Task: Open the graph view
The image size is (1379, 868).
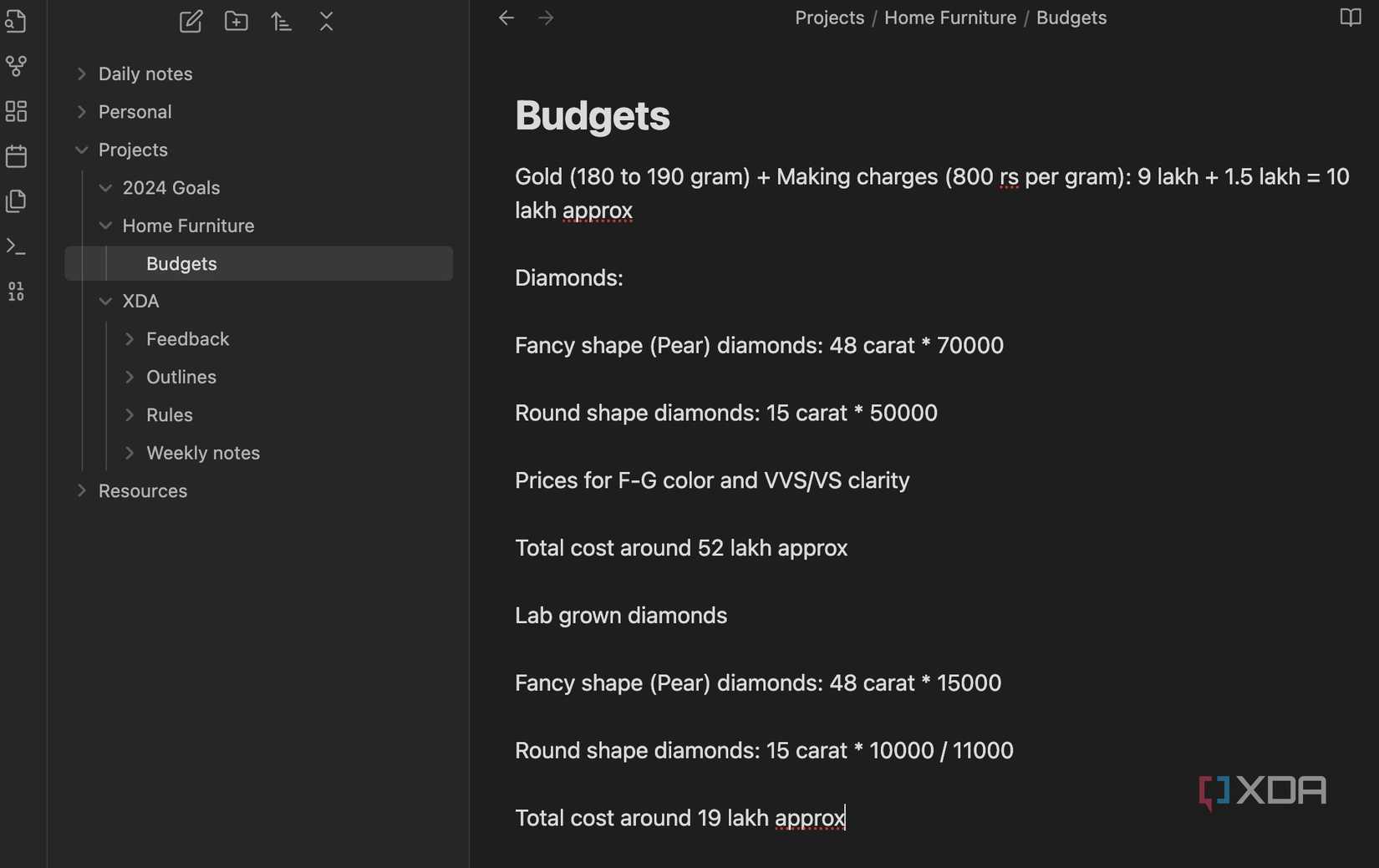Action: pos(16,67)
